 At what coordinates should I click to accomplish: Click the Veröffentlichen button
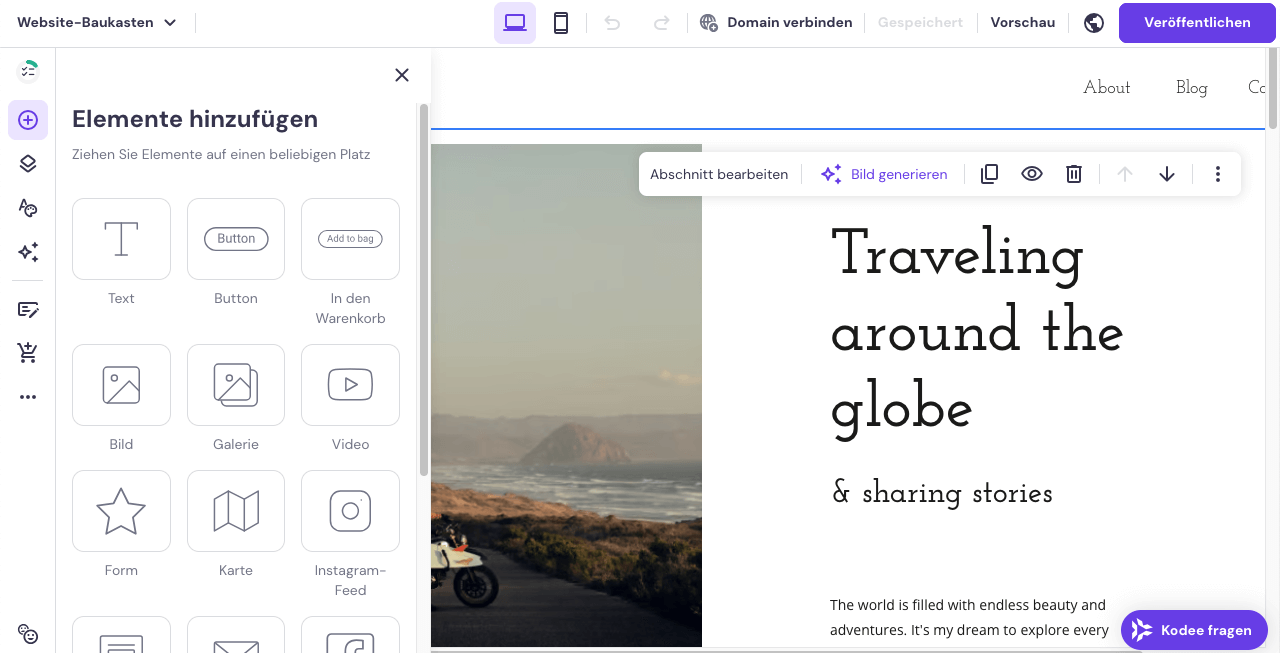(1197, 22)
